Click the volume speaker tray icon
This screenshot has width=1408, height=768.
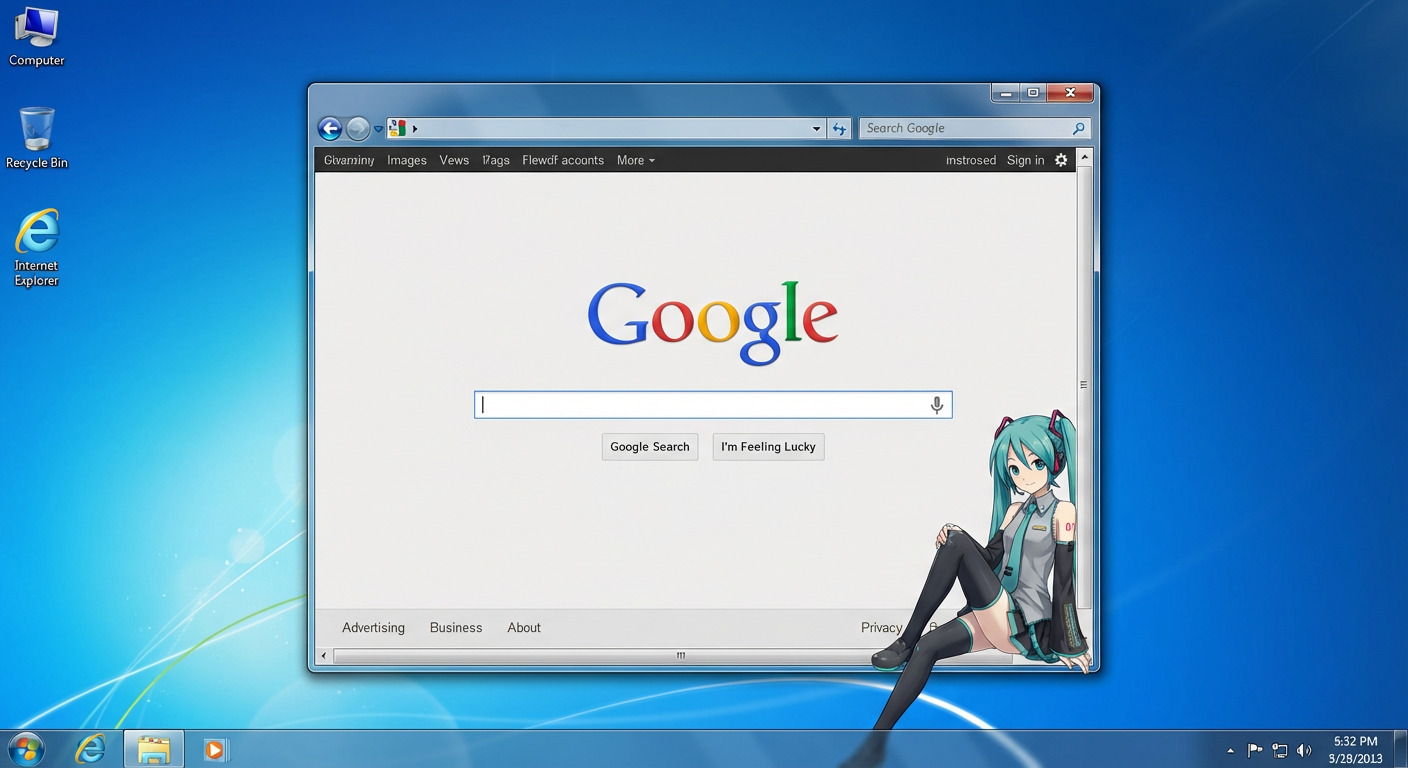(1304, 750)
